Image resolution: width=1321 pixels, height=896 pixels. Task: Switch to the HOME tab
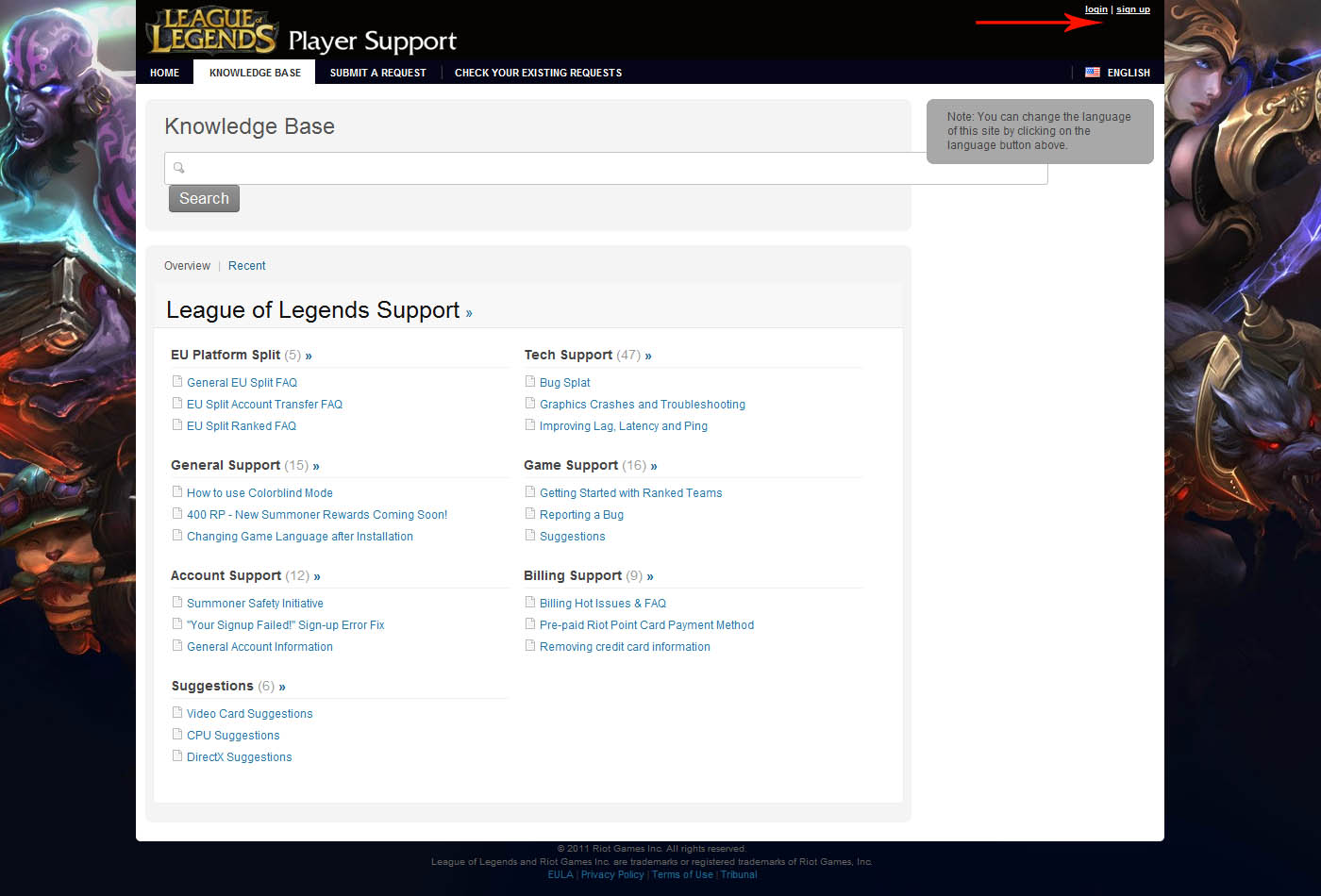(164, 72)
